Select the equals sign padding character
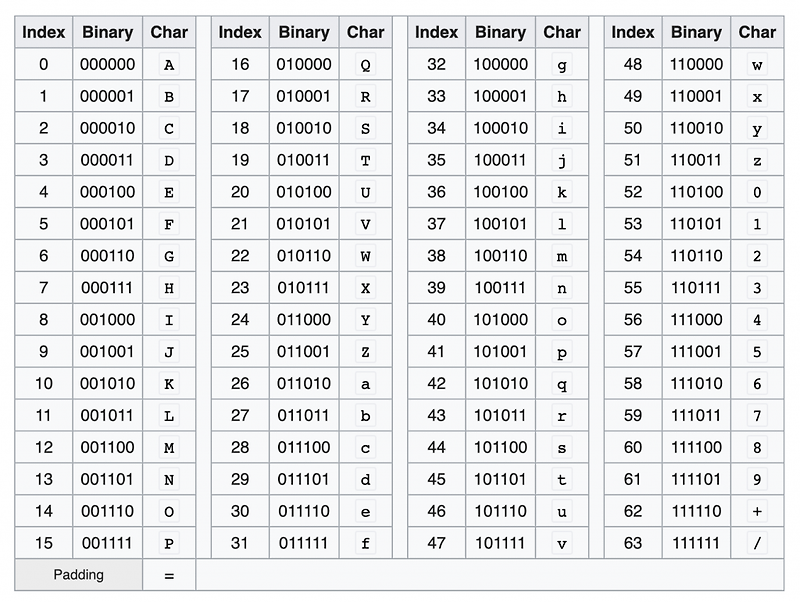This screenshot has height=603, width=800. tap(169, 575)
